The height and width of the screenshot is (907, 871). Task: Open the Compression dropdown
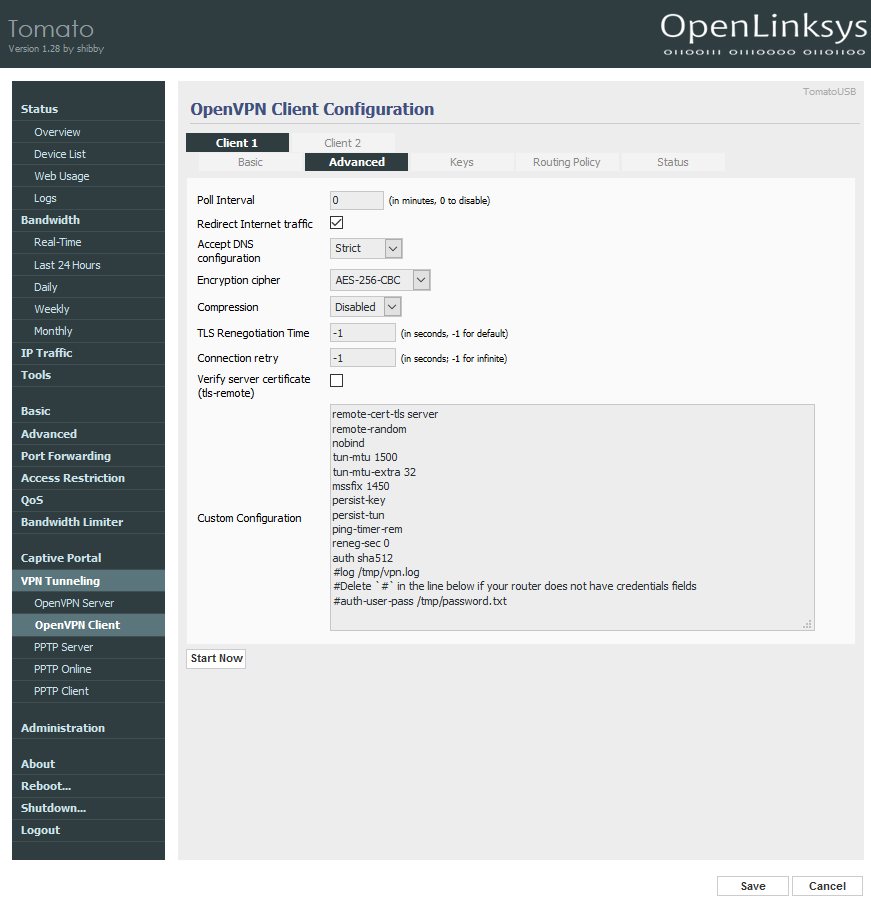366,307
